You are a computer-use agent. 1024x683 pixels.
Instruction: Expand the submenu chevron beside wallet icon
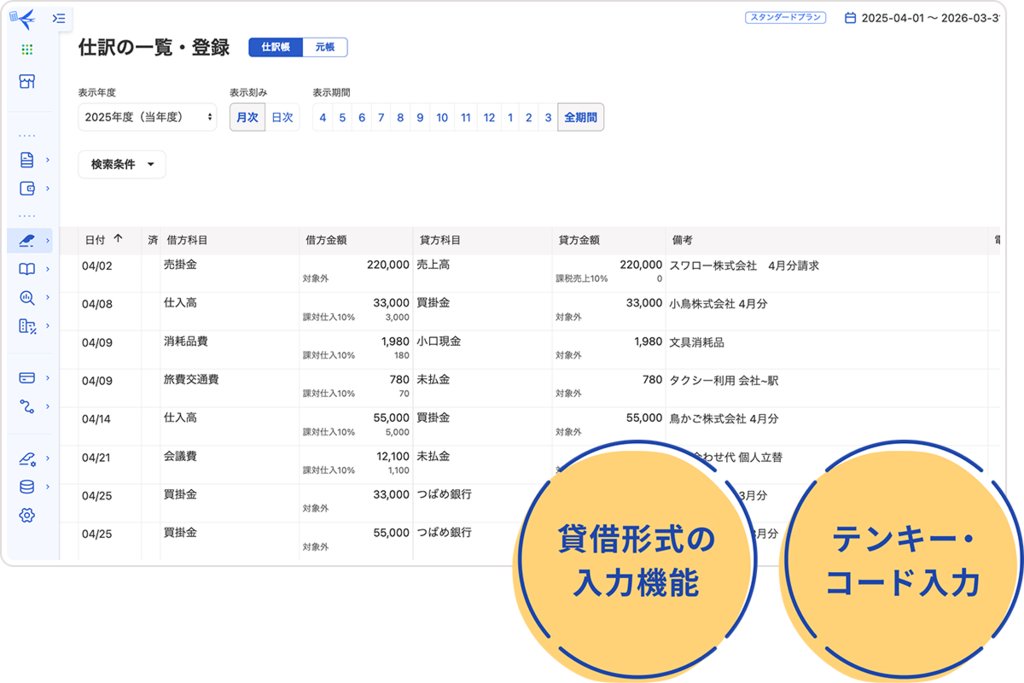click(47, 188)
